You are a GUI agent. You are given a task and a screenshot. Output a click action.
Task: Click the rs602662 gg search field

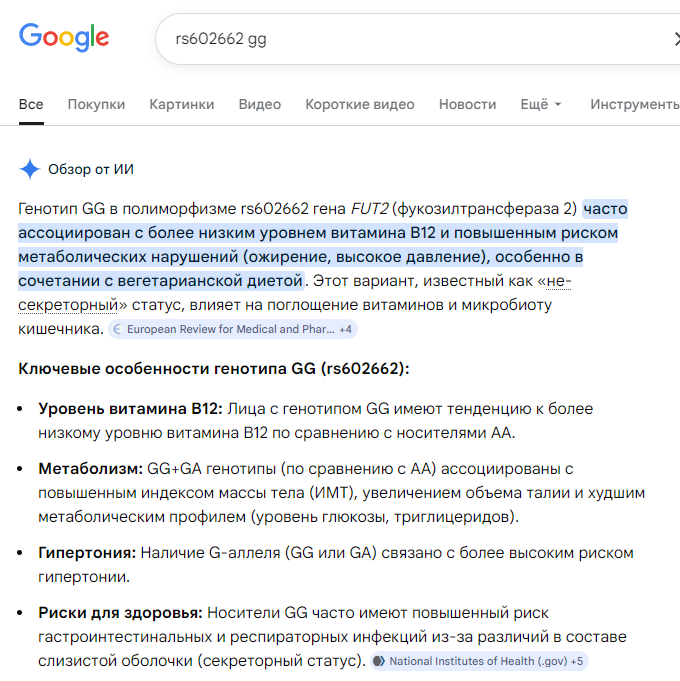click(418, 39)
